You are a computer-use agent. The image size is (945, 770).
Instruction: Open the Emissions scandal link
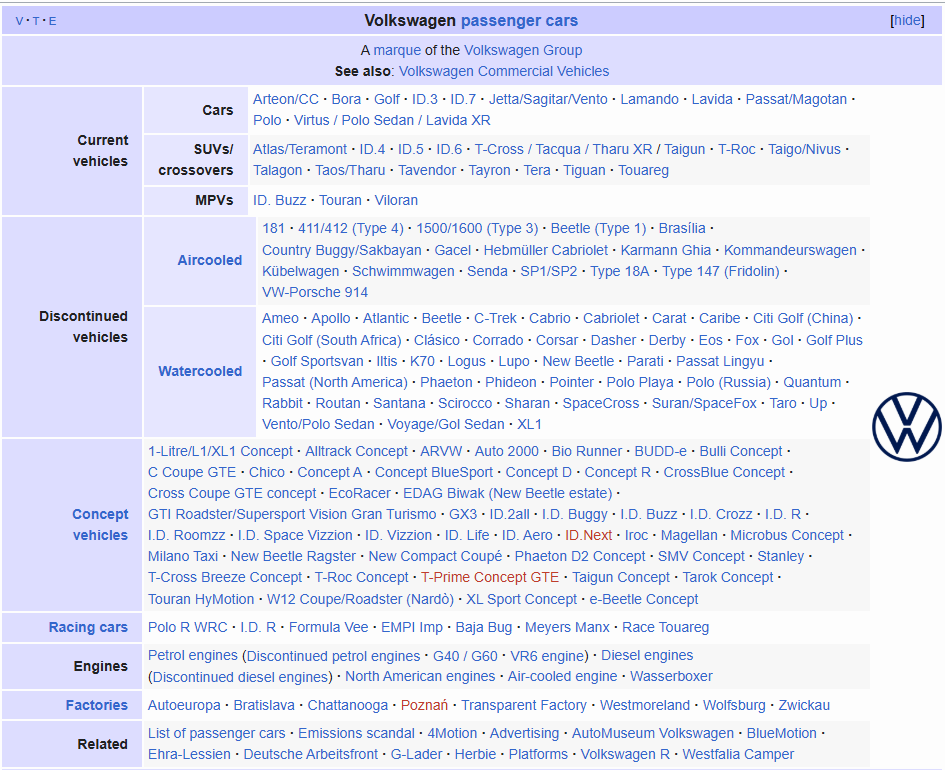356,733
